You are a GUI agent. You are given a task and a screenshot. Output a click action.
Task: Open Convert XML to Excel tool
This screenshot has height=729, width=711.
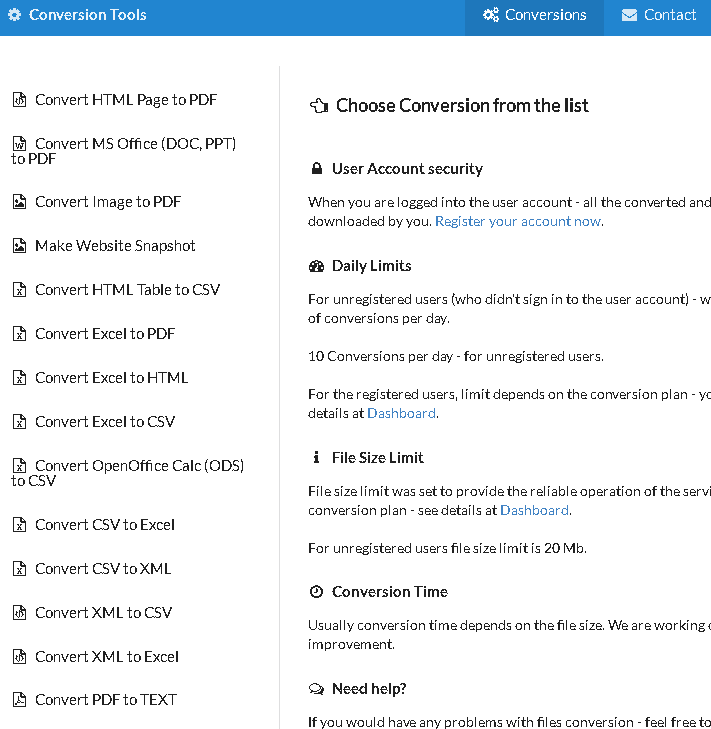pyautogui.click(x=107, y=657)
